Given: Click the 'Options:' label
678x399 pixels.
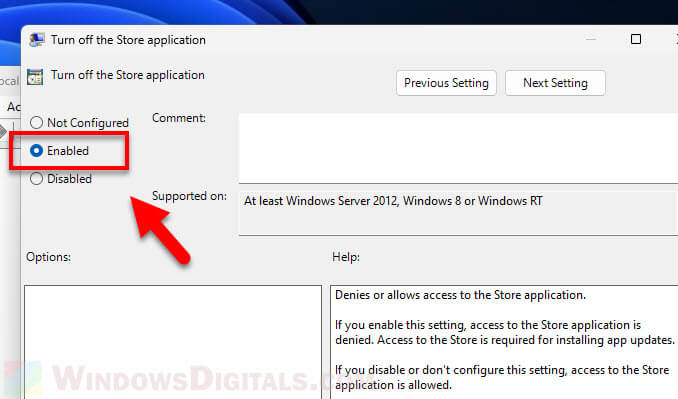Looking at the screenshot, I should [x=48, y=257].
